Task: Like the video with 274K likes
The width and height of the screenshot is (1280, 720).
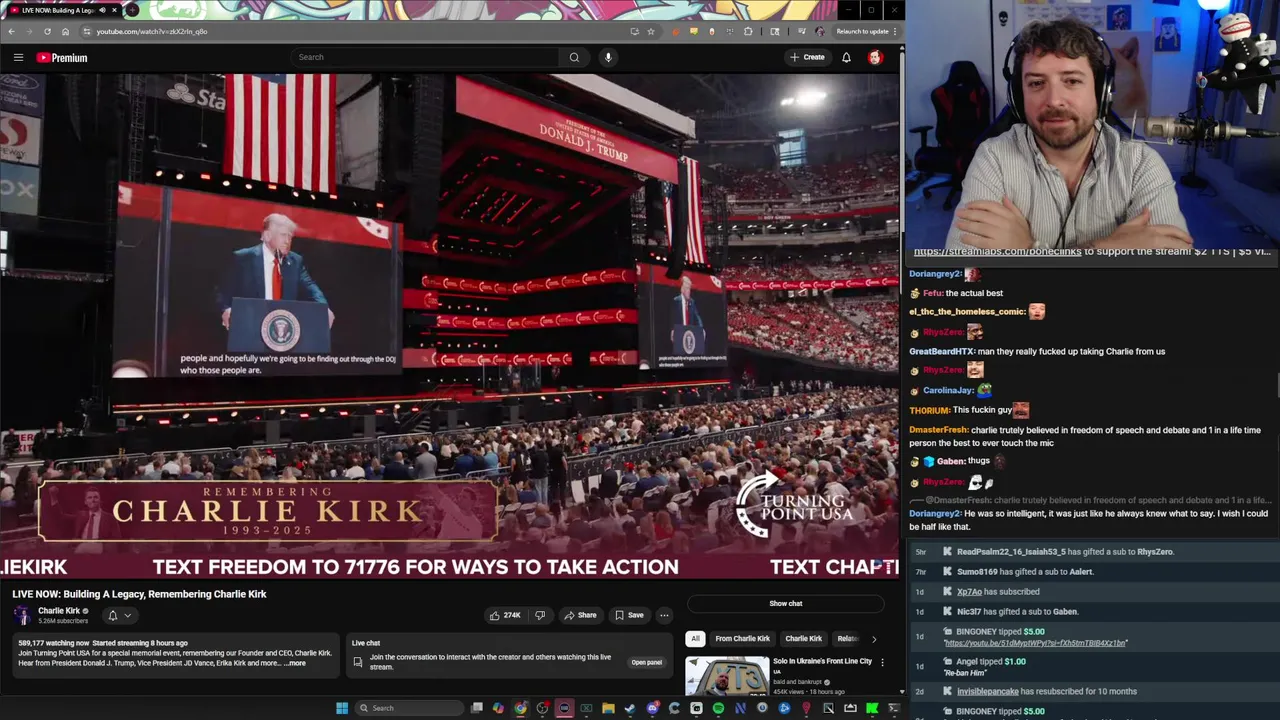Action: (505, 615)
